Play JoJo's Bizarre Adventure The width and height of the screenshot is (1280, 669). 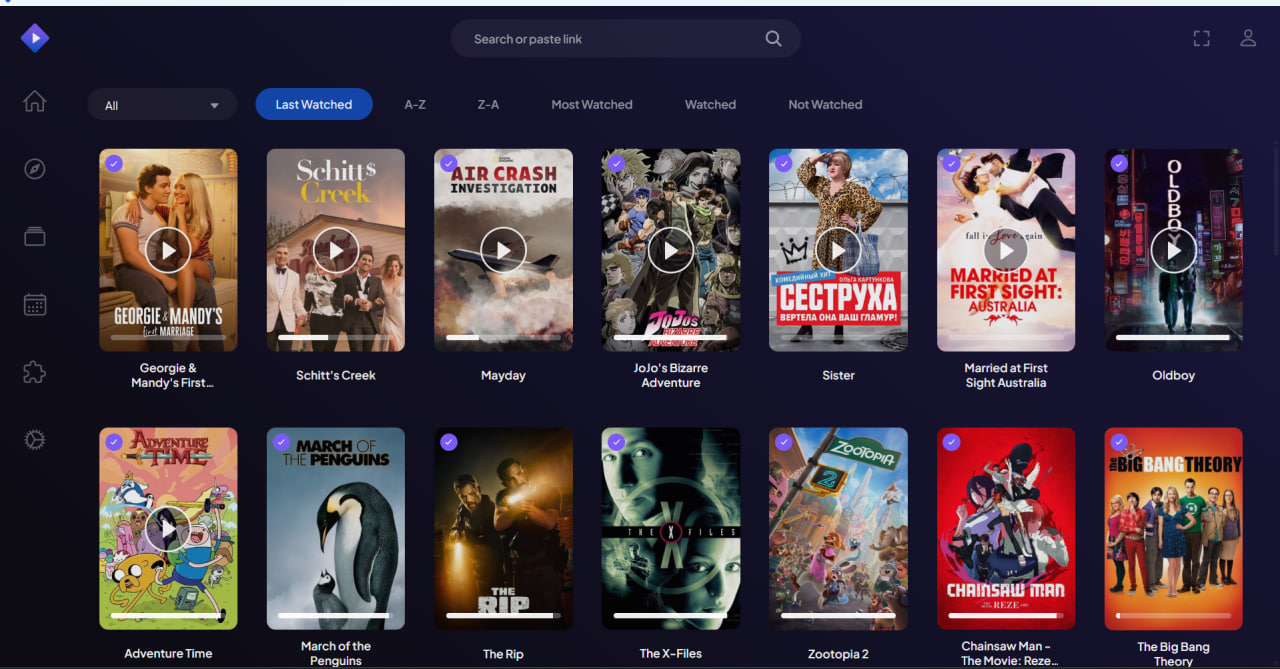pyautogui.click(x=671, y=250)
